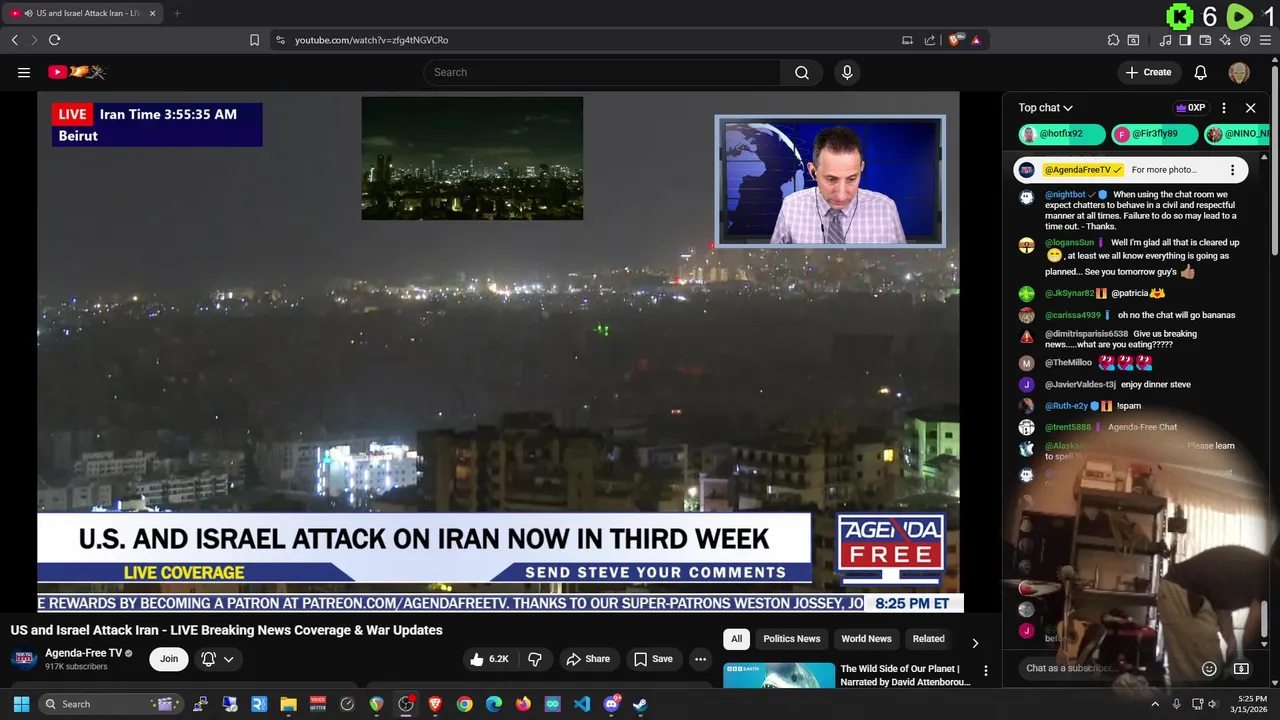Image resolution: width=1280 pixels, height=720 pixels.
Task: Open File Explorer from the taskbar
Action: (x=288, y=704)
